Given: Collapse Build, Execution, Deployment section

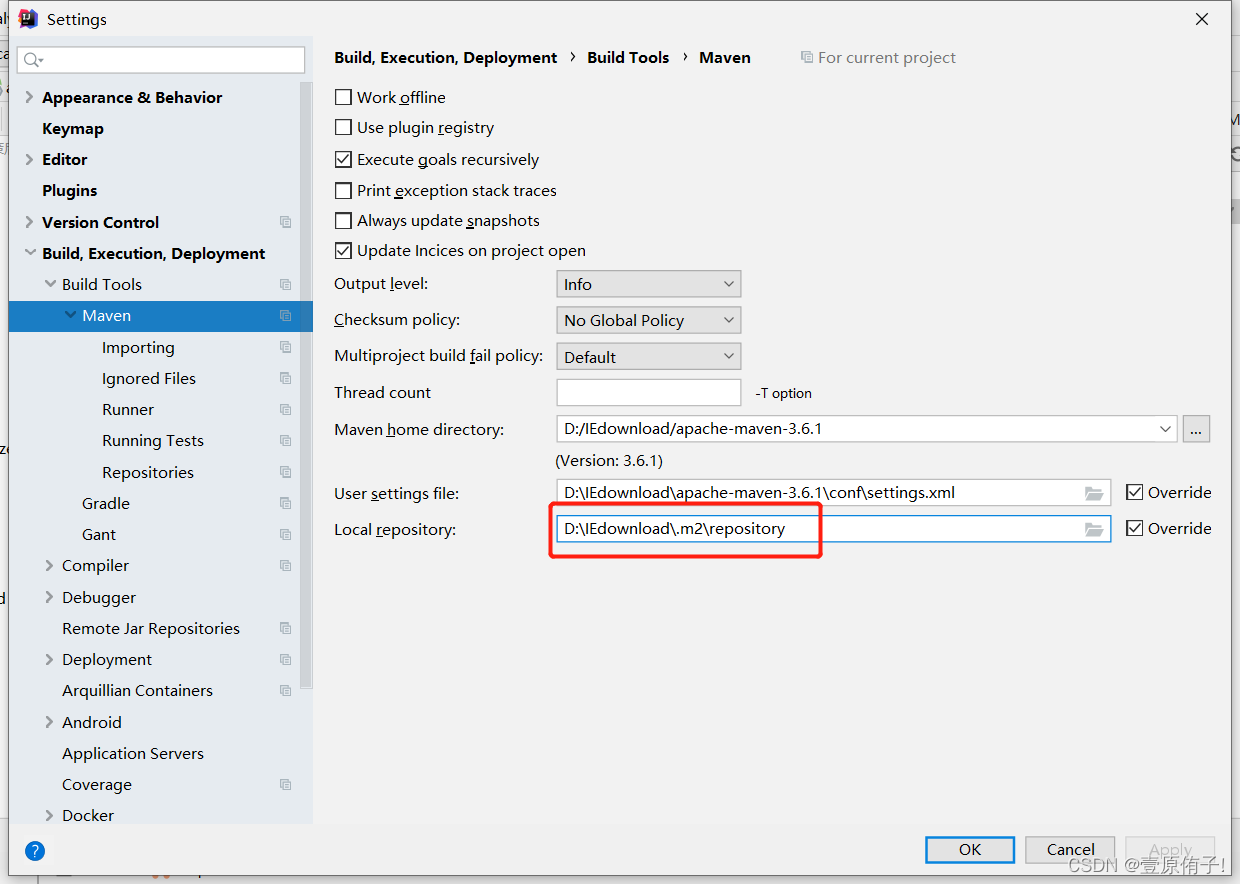Looking at the screenshot, I should coord(30,253).
